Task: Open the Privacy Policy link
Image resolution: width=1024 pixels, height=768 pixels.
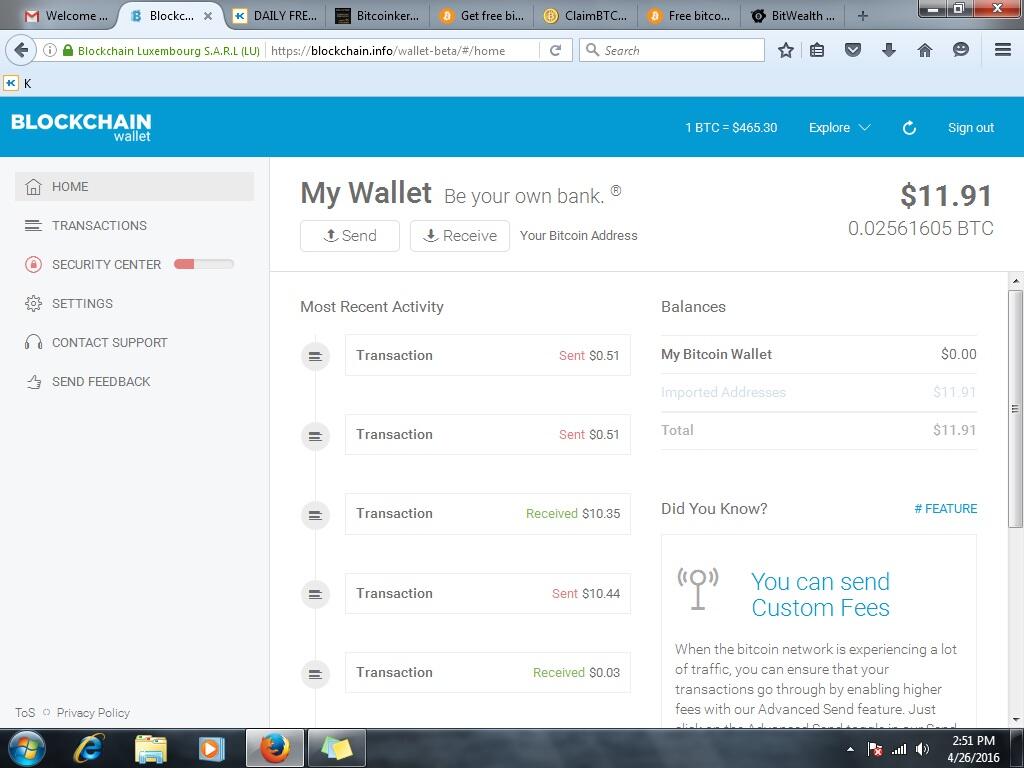Action: point(93,713)
